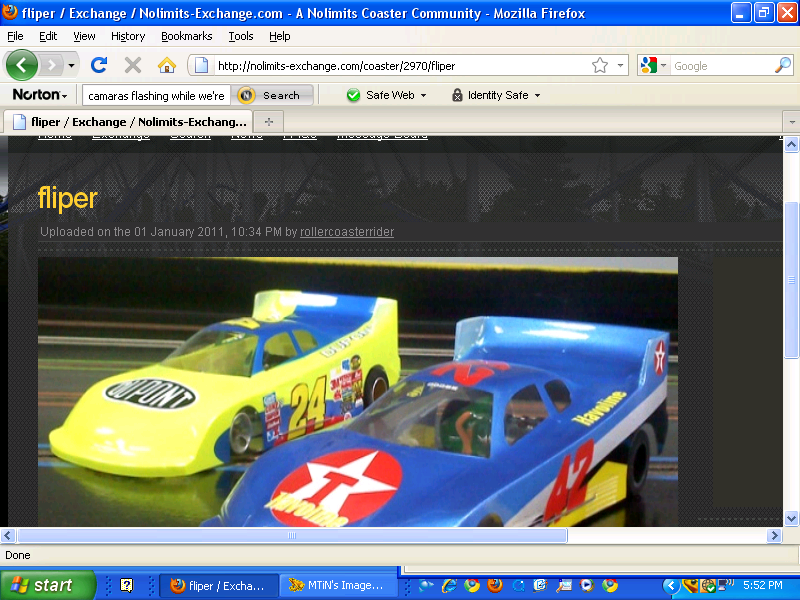
Task: Open the Tools menu
Action: click(x=241, y=36)
